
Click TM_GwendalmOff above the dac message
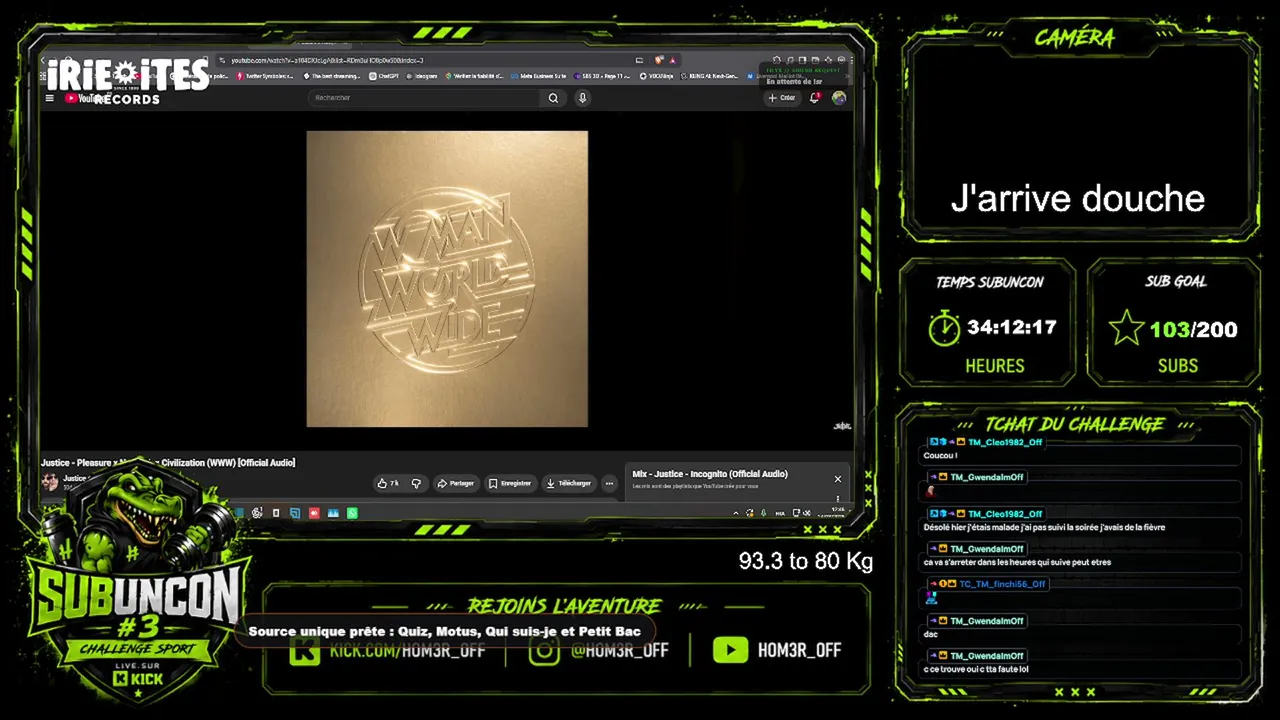click(x=987, y=621)
